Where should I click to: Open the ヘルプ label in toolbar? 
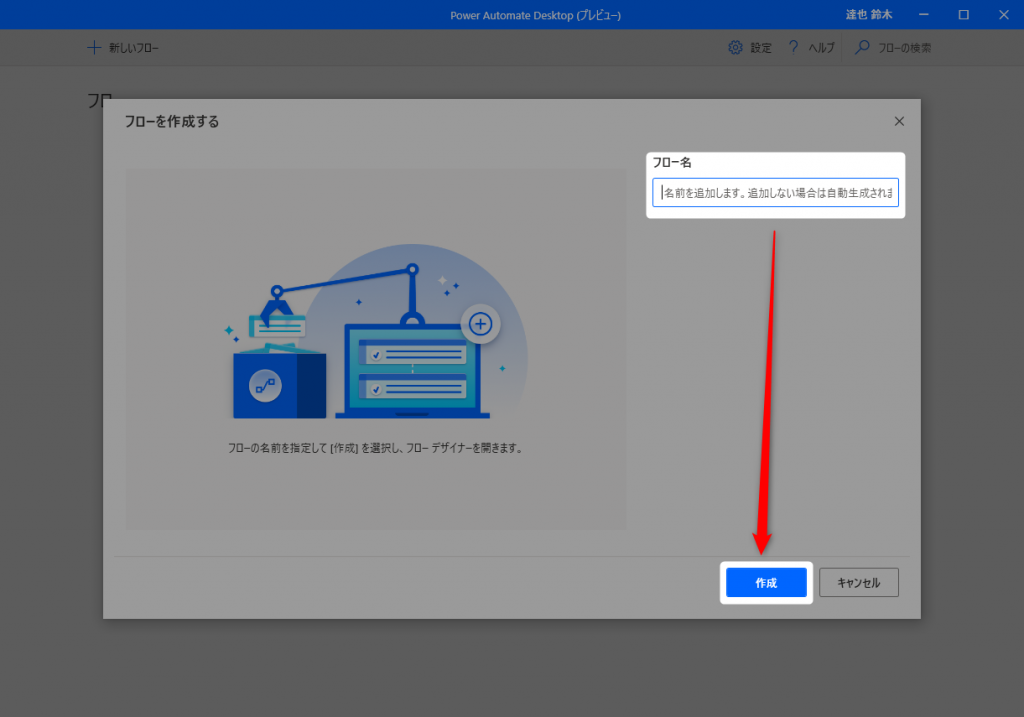tap(822, 48)
